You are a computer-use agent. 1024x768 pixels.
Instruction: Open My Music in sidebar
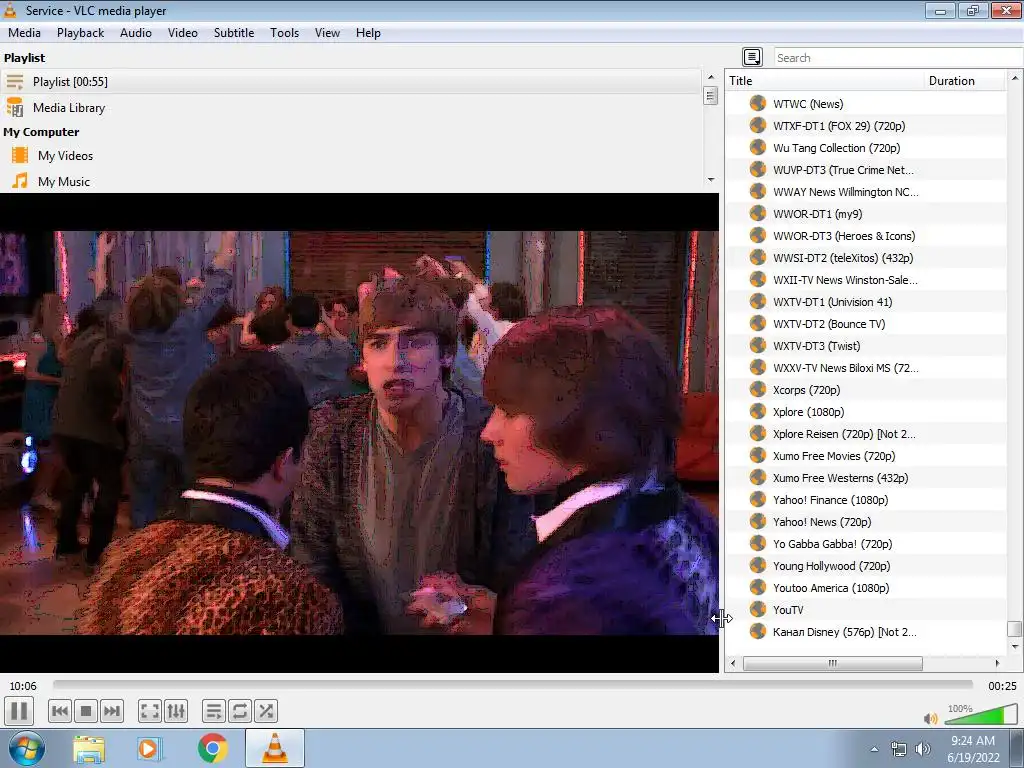351,182
